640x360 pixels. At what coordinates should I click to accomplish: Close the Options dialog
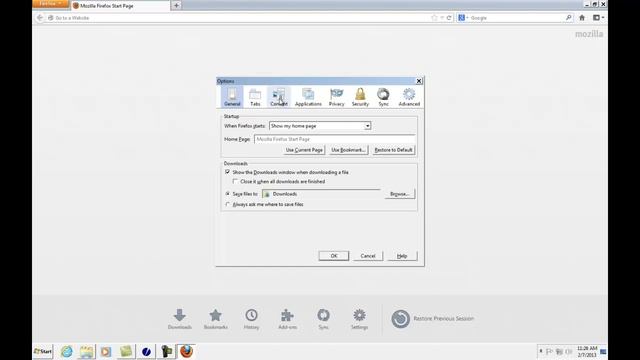click(x=419, y=81)
